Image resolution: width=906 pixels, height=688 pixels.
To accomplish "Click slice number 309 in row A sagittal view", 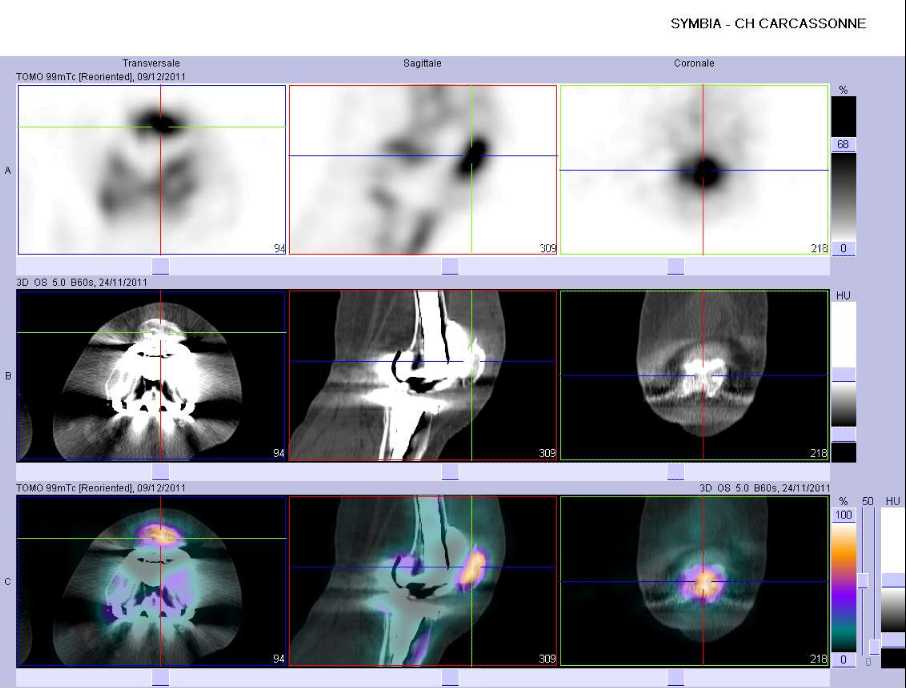I will [547, 248].
